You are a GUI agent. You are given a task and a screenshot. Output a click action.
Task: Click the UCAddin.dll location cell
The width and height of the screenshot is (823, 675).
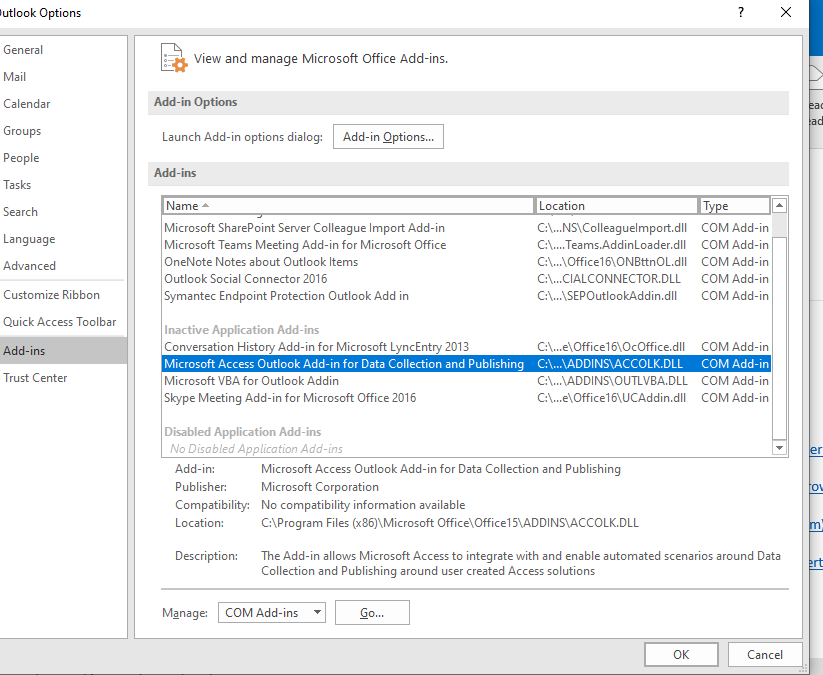pyautogui.click(x=611, y=398)
